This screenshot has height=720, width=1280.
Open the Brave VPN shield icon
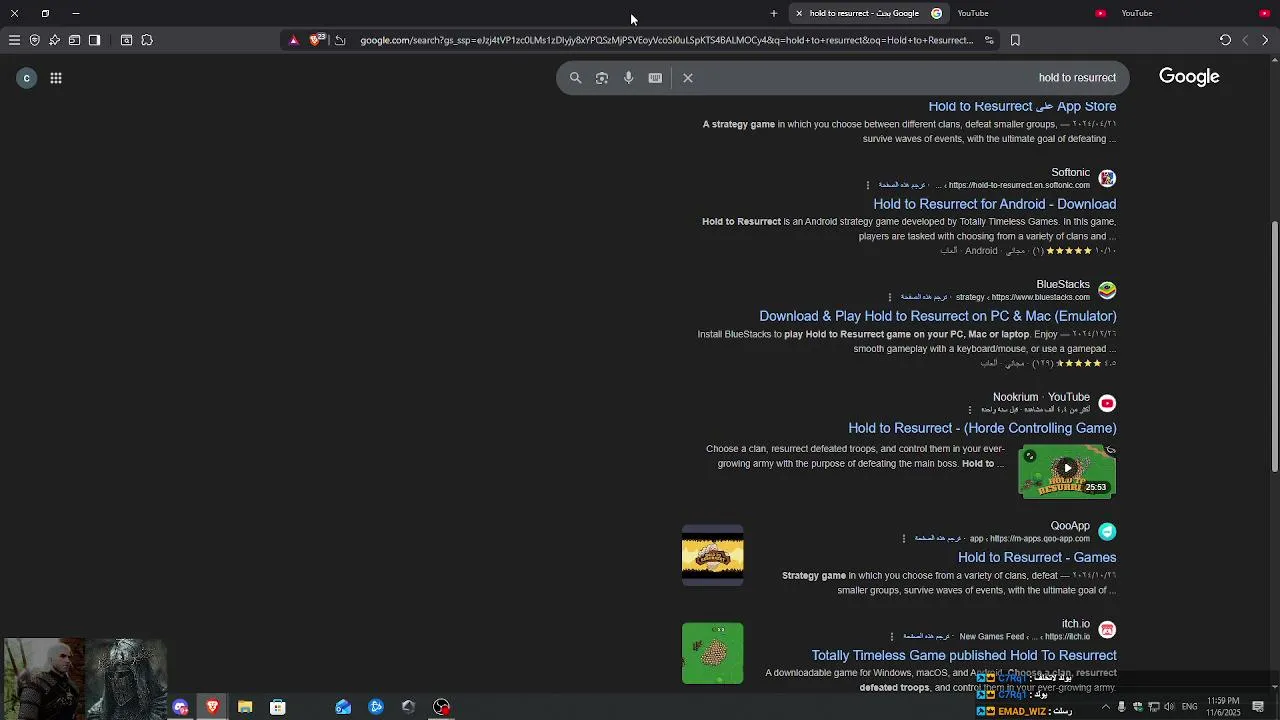(34, 40)
